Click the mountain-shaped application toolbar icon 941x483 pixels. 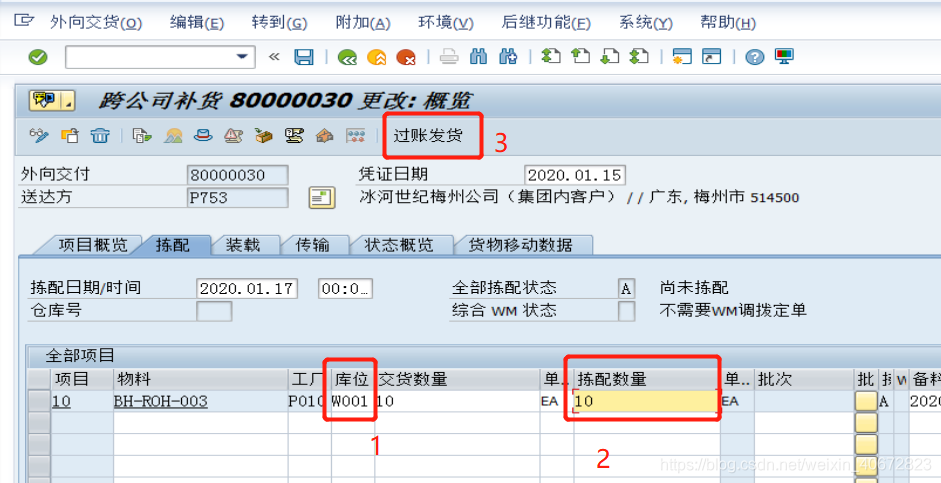pos(173,136)
